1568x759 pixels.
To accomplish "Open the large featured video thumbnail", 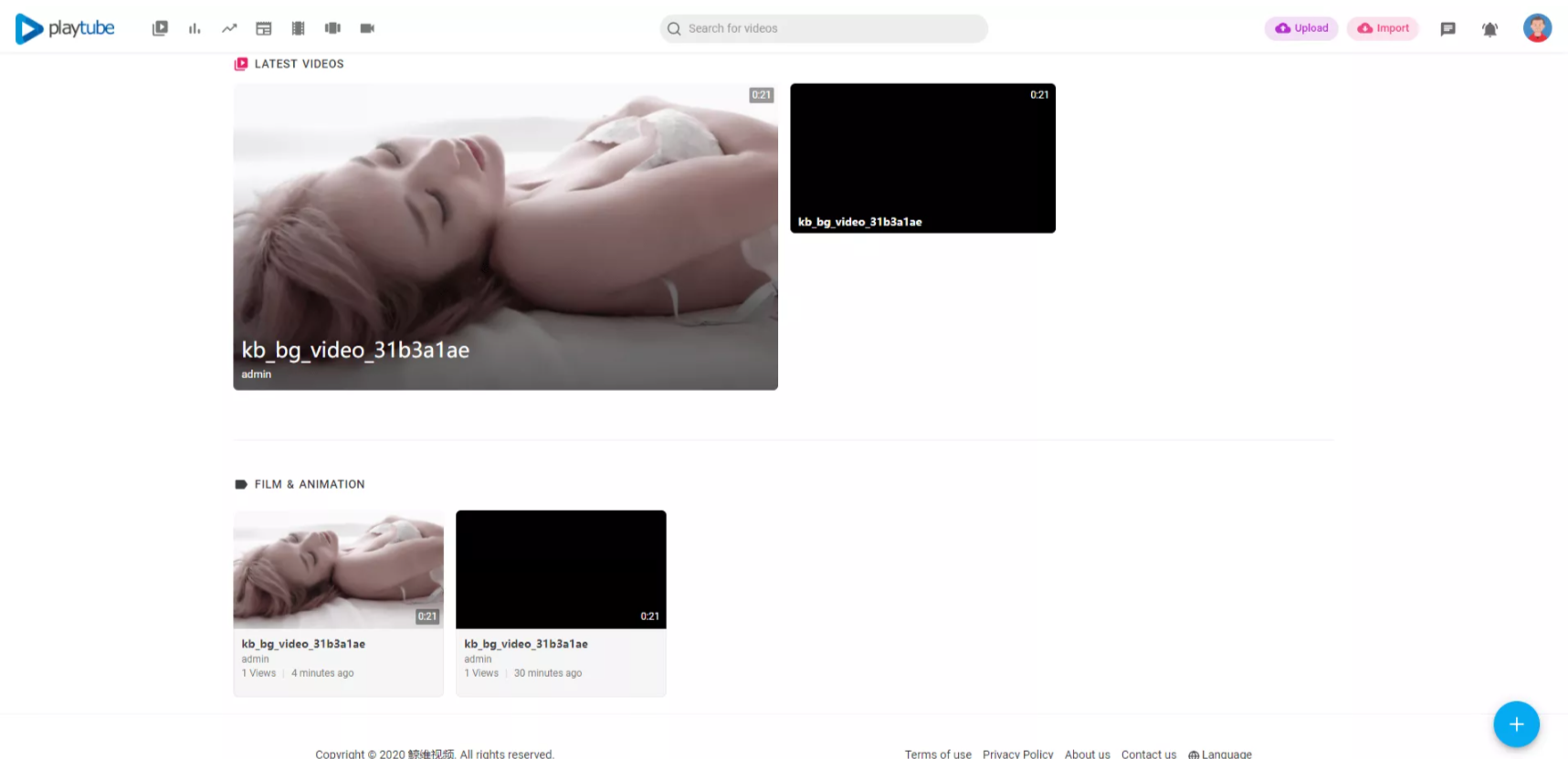I will point(505,237).
